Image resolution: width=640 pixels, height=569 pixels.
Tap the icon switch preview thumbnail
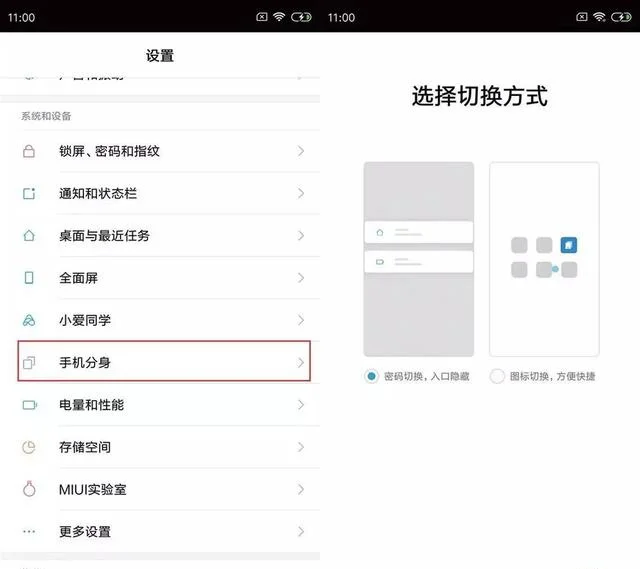[x=544, y=259]
